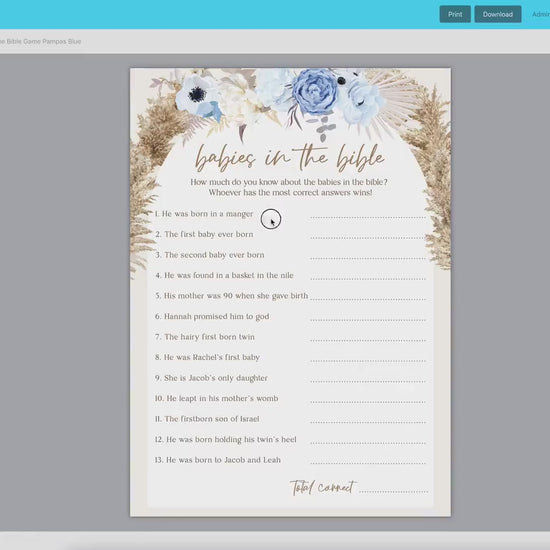The width and height of the screenshot is (550, 550).
Task: Click "He was born holding his twin's heel"
Action: [x=226, y=440]
